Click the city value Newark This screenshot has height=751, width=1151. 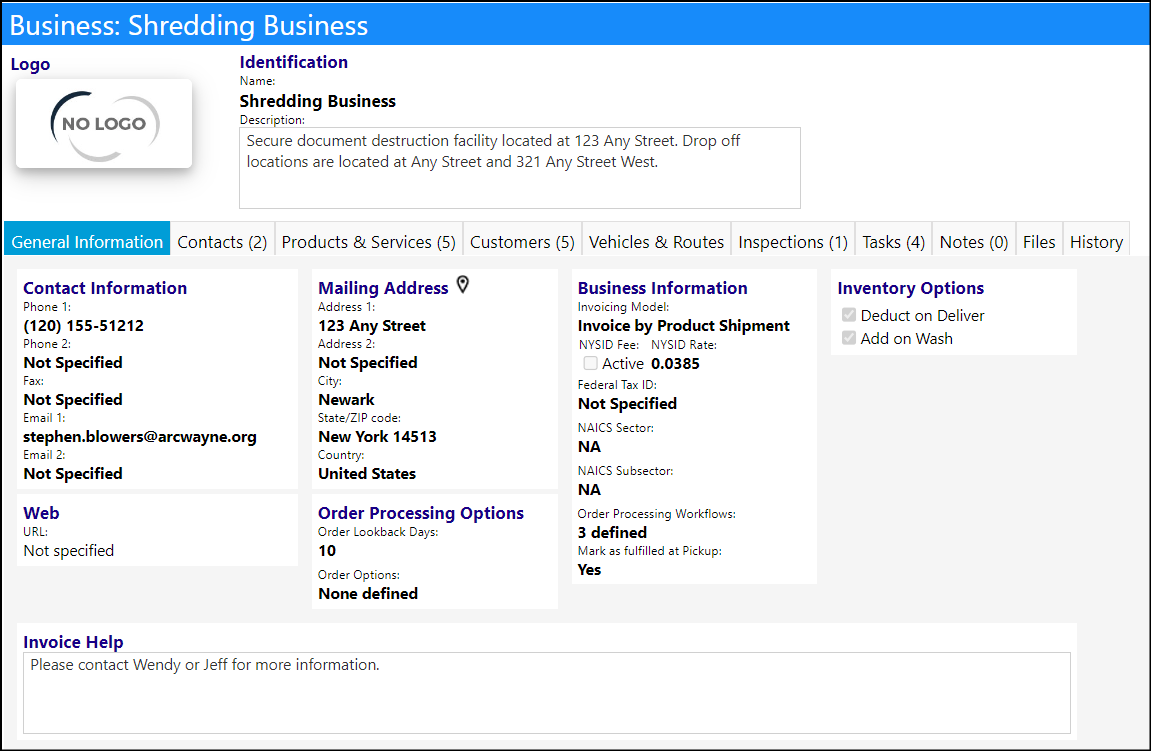coord(346,400)
